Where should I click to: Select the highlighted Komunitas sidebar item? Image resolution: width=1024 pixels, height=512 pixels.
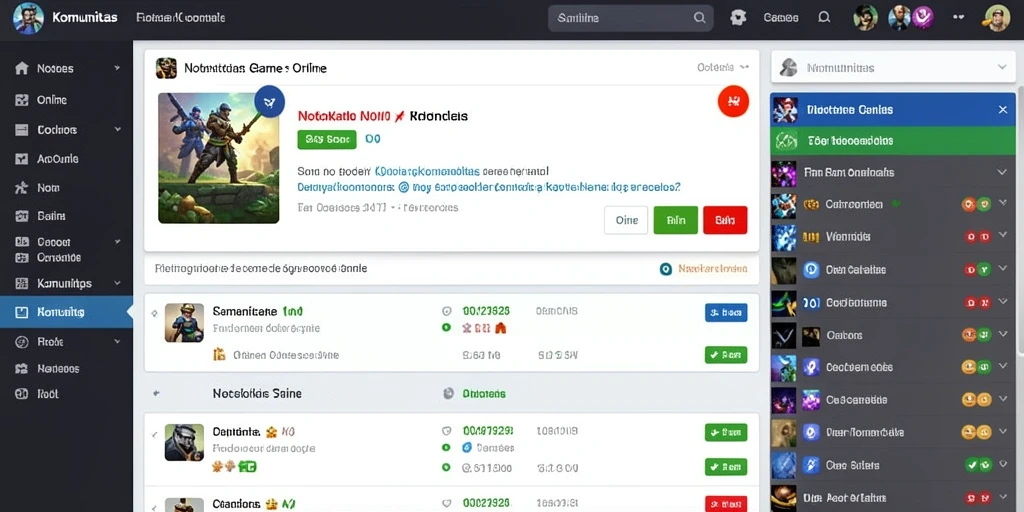click(x=66, y=312)
